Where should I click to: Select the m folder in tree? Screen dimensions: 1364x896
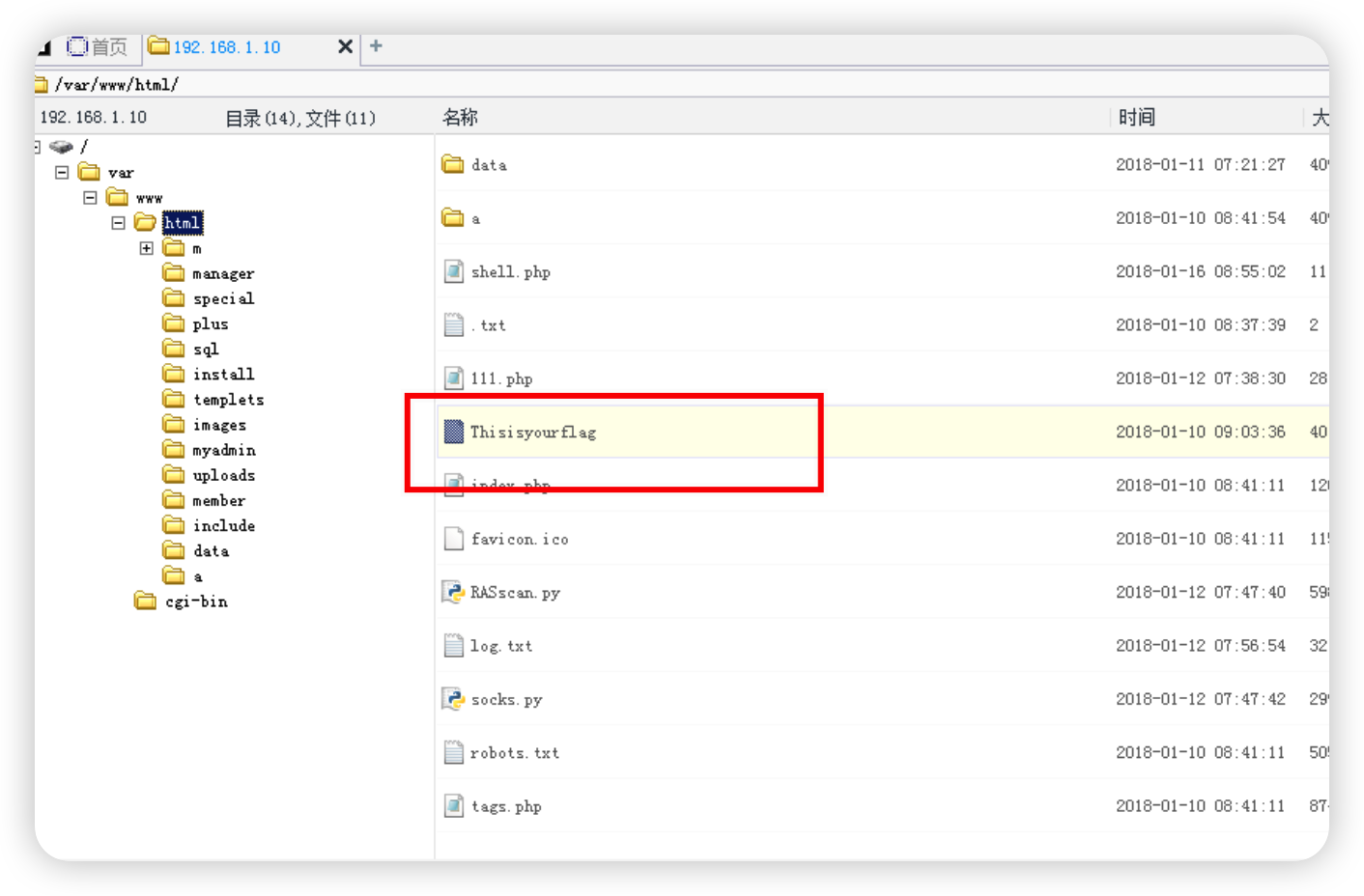197,249
